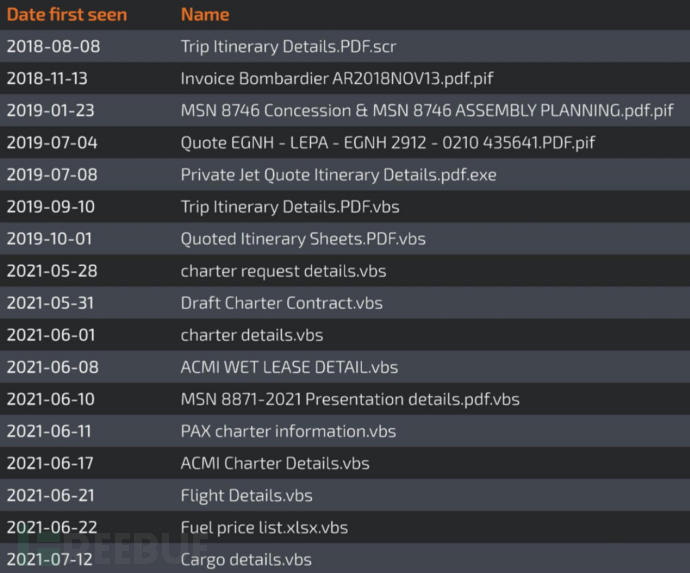
Task: Click ACMI WET LEASE DETAIL.vbs
Action: tap(289, 367)
